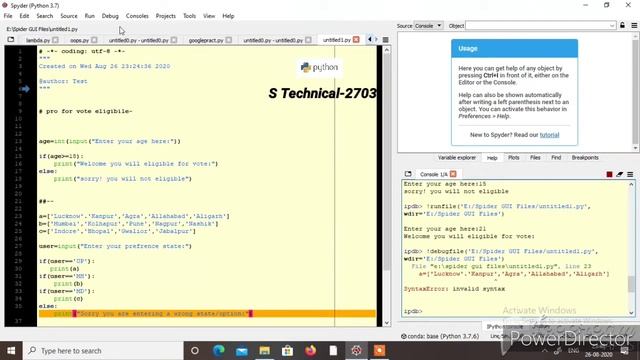Image resolution: width=640 pixels, height=360 pixels.
Task: Click the Type here to search box
Action: point(102,351)
